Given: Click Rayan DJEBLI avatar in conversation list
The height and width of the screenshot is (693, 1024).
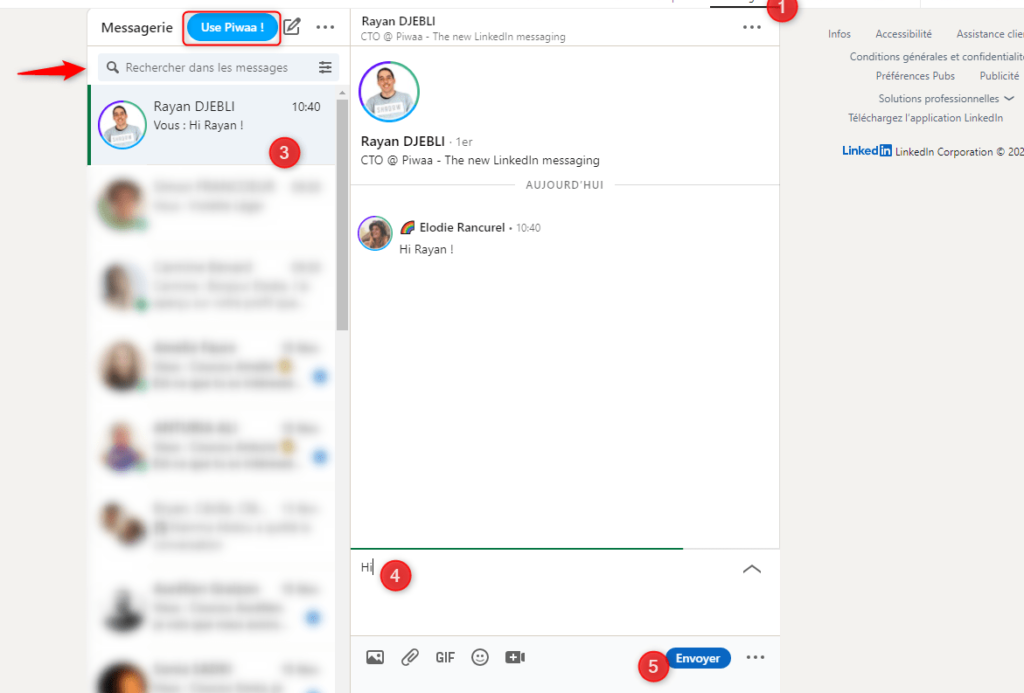Looking at the screenshot, I should tap(122, 125).
